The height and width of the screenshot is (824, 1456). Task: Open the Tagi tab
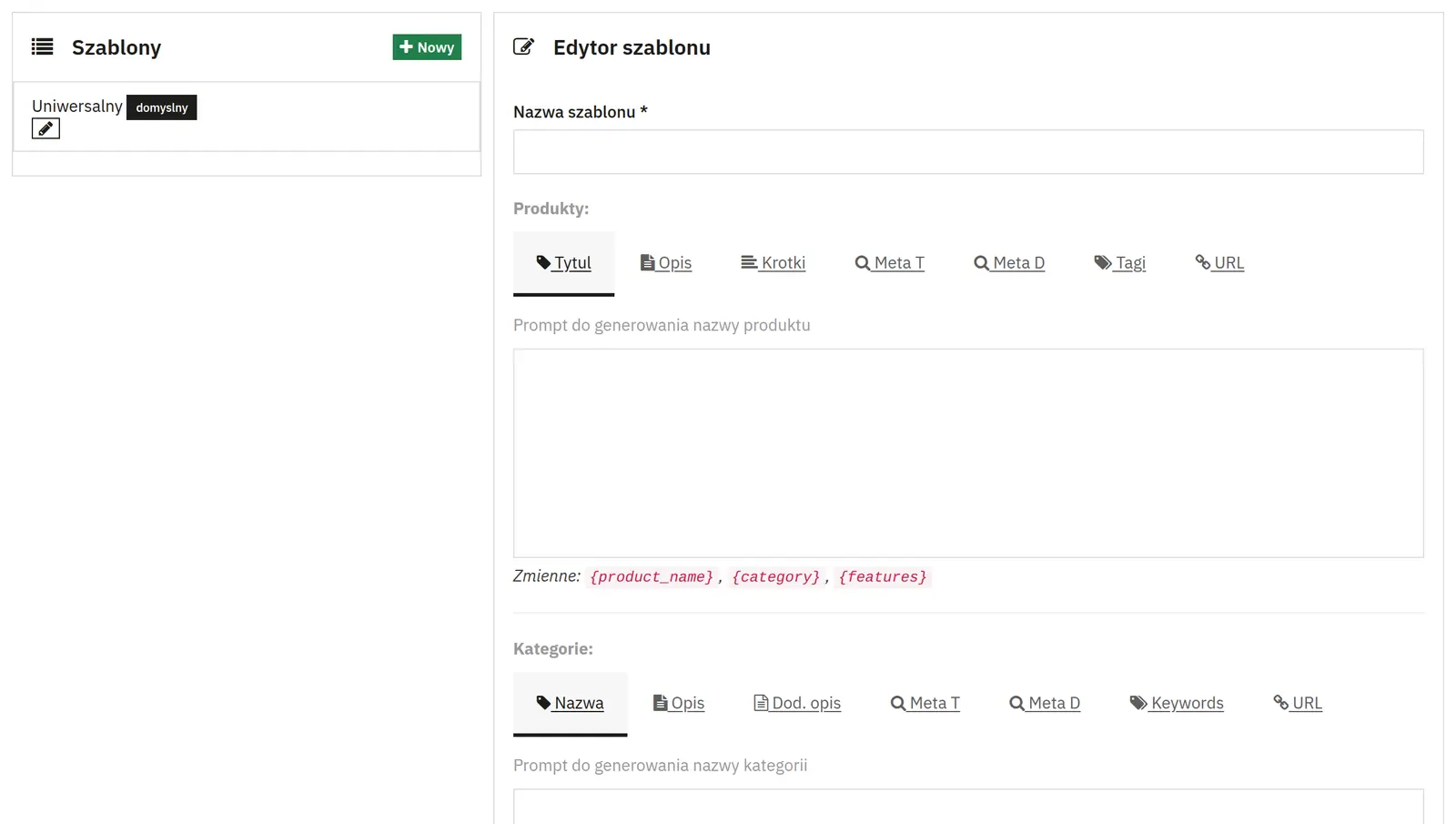pos(1119,263)
